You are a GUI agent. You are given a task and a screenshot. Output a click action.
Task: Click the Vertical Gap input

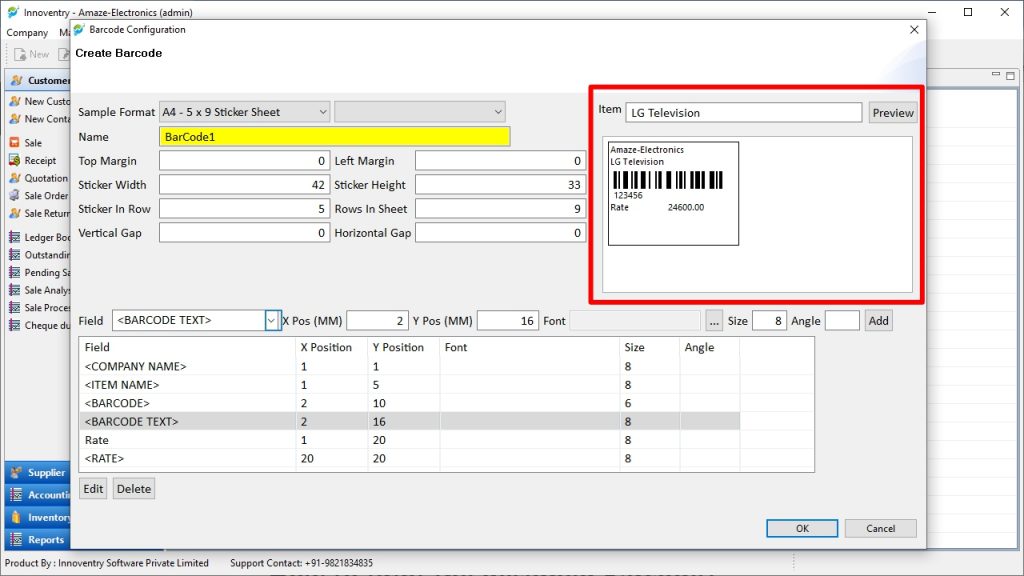(244, 233)
